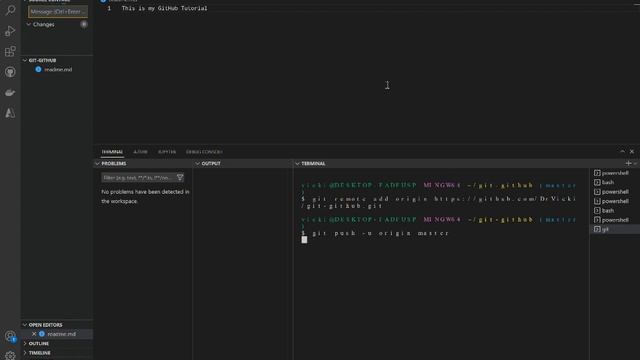Screen dimensions: 640x360
Task: Click the Problems filter funnel icon
Action: pyautogui.click(x=180, y=178)
